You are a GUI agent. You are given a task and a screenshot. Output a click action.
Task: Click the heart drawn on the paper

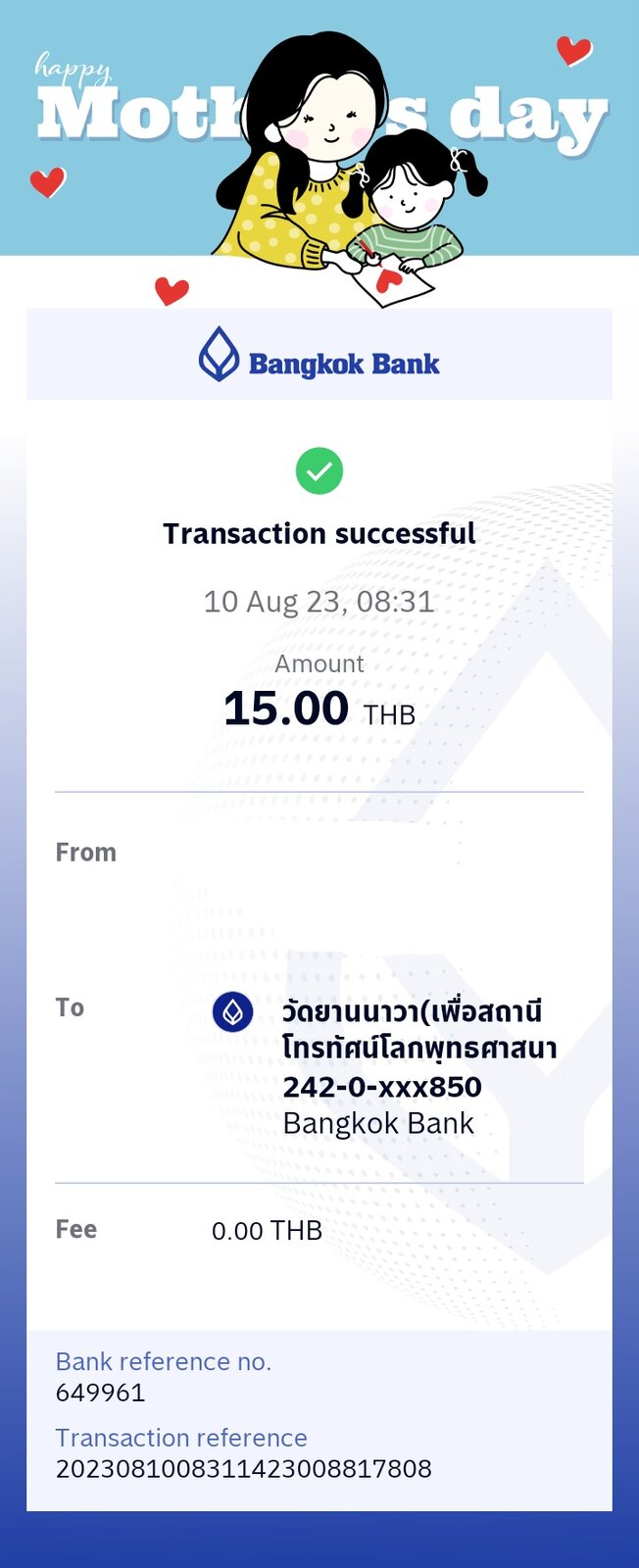(389, 279)
